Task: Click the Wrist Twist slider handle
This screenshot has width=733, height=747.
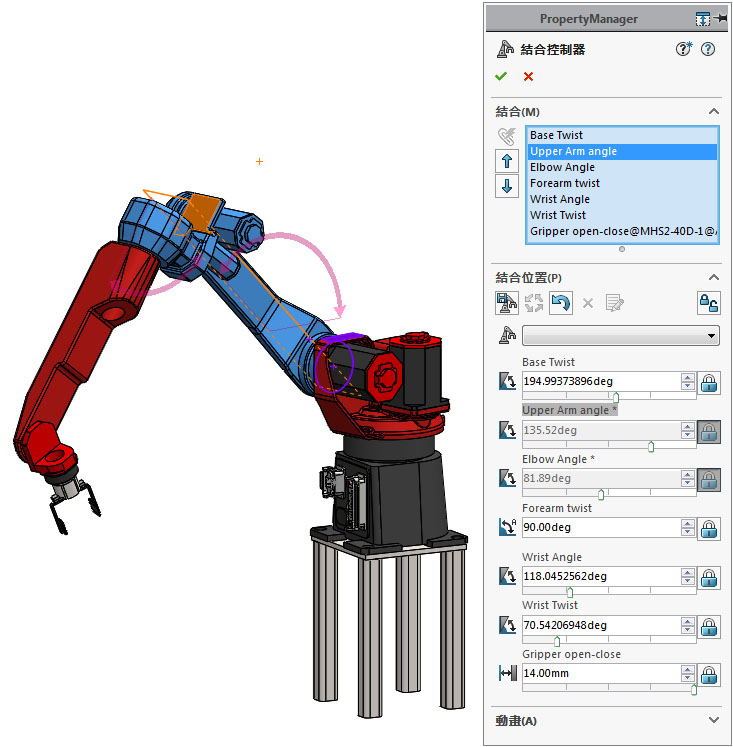Action: (x=557, y=641)
